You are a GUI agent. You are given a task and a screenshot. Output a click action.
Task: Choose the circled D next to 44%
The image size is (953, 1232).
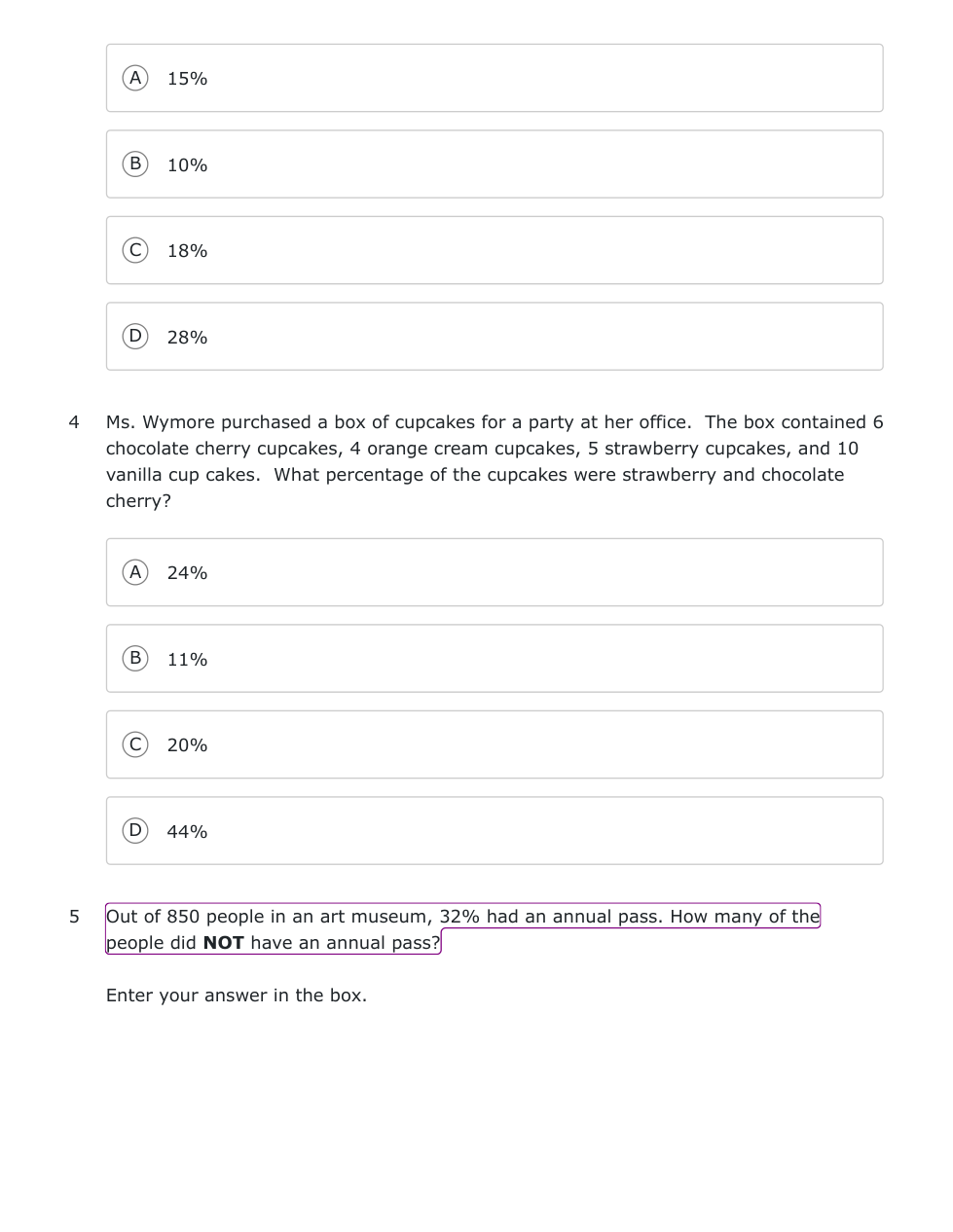(135, 830)
